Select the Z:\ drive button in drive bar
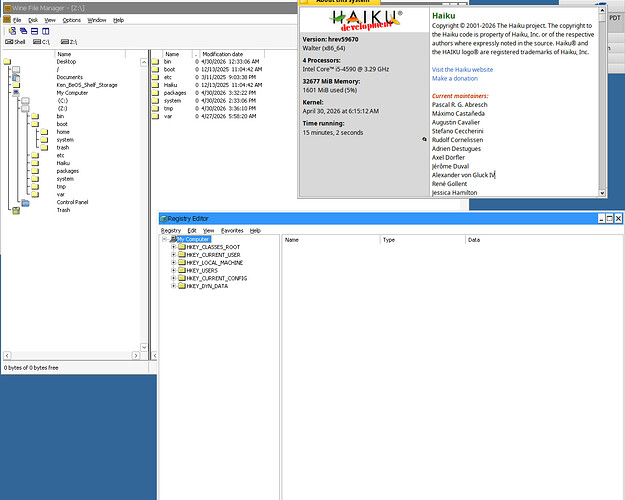The width and height of the screenshot is (625, 500). [x=69, y=42]
